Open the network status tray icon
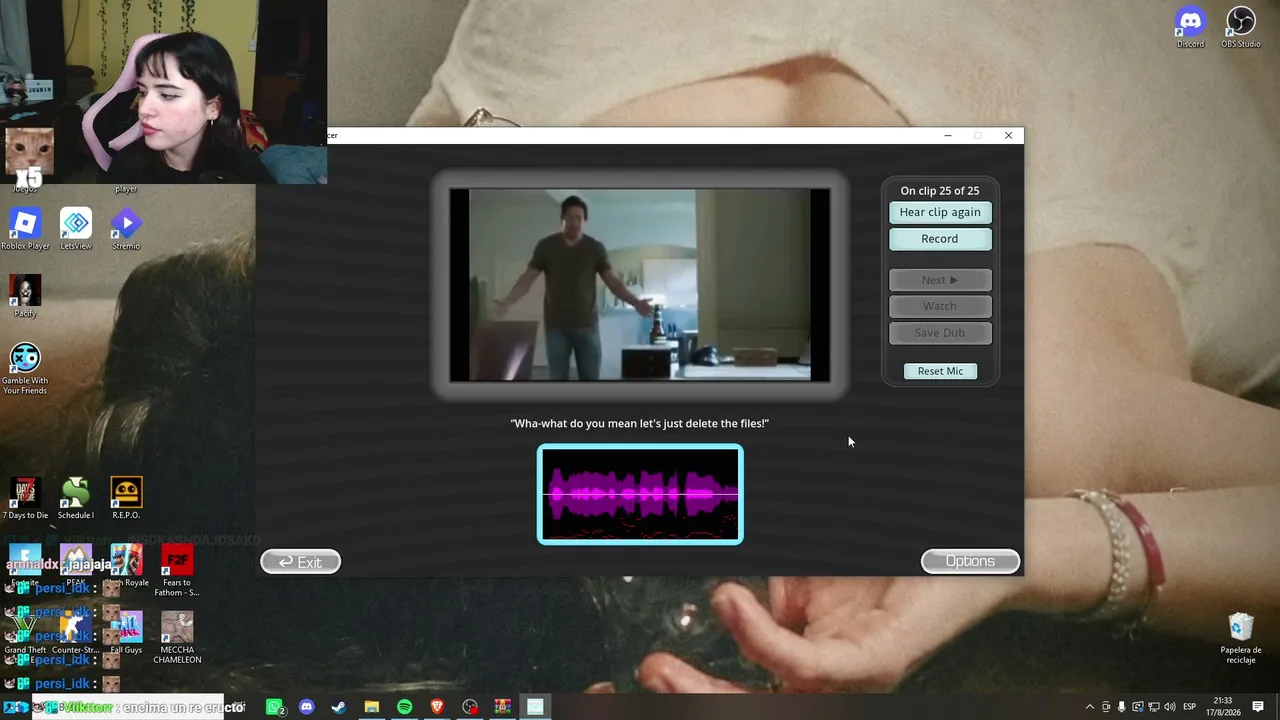The width and height of the screenshot is (1280, 720). [x=1154, y=707]
